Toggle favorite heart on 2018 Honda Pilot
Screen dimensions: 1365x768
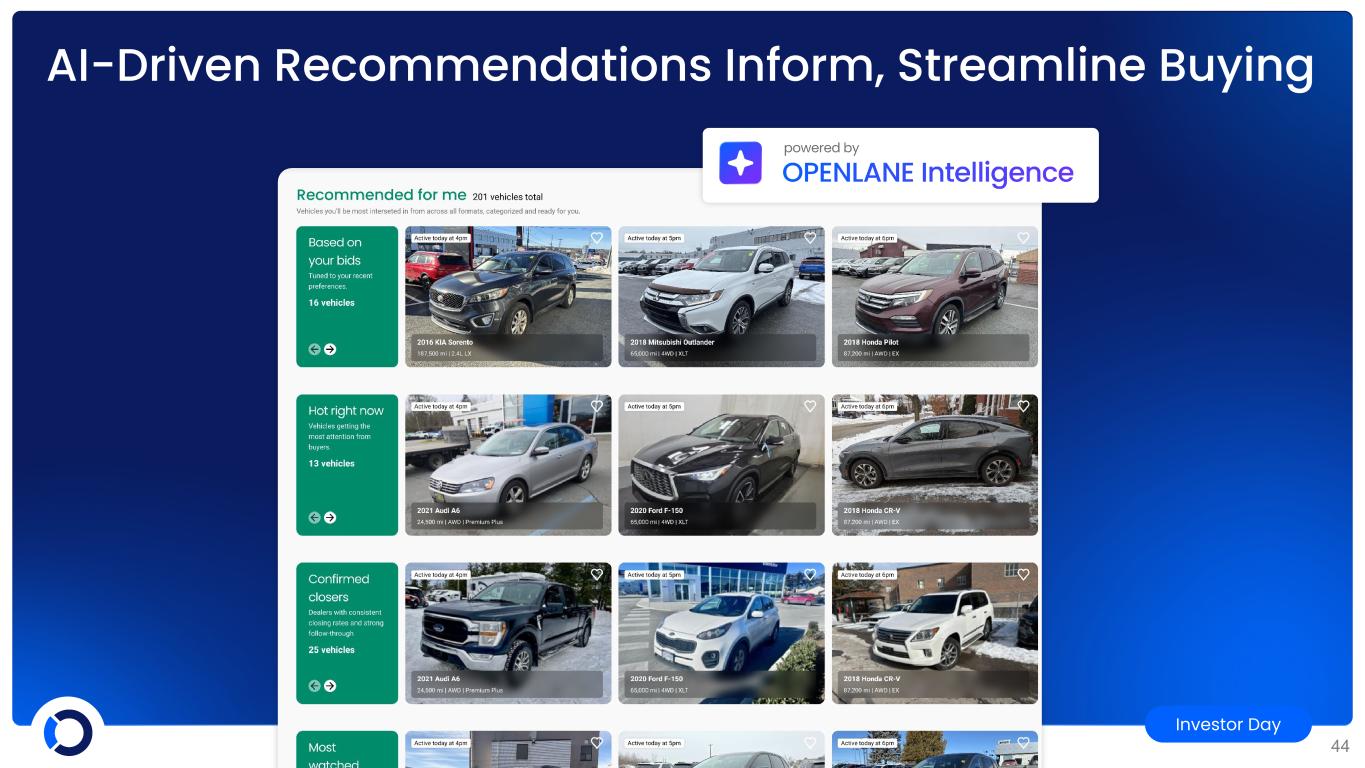click(1023, 238)
